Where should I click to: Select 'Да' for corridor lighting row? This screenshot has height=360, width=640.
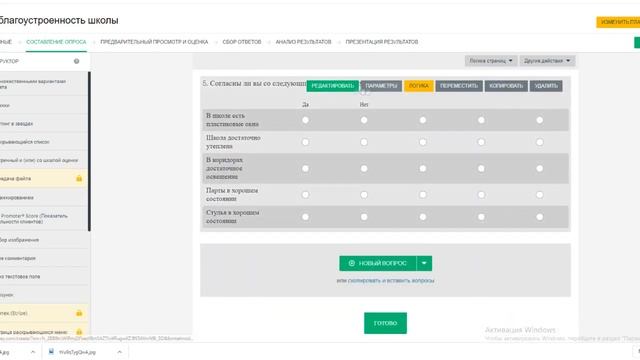[x=305, y=168]
